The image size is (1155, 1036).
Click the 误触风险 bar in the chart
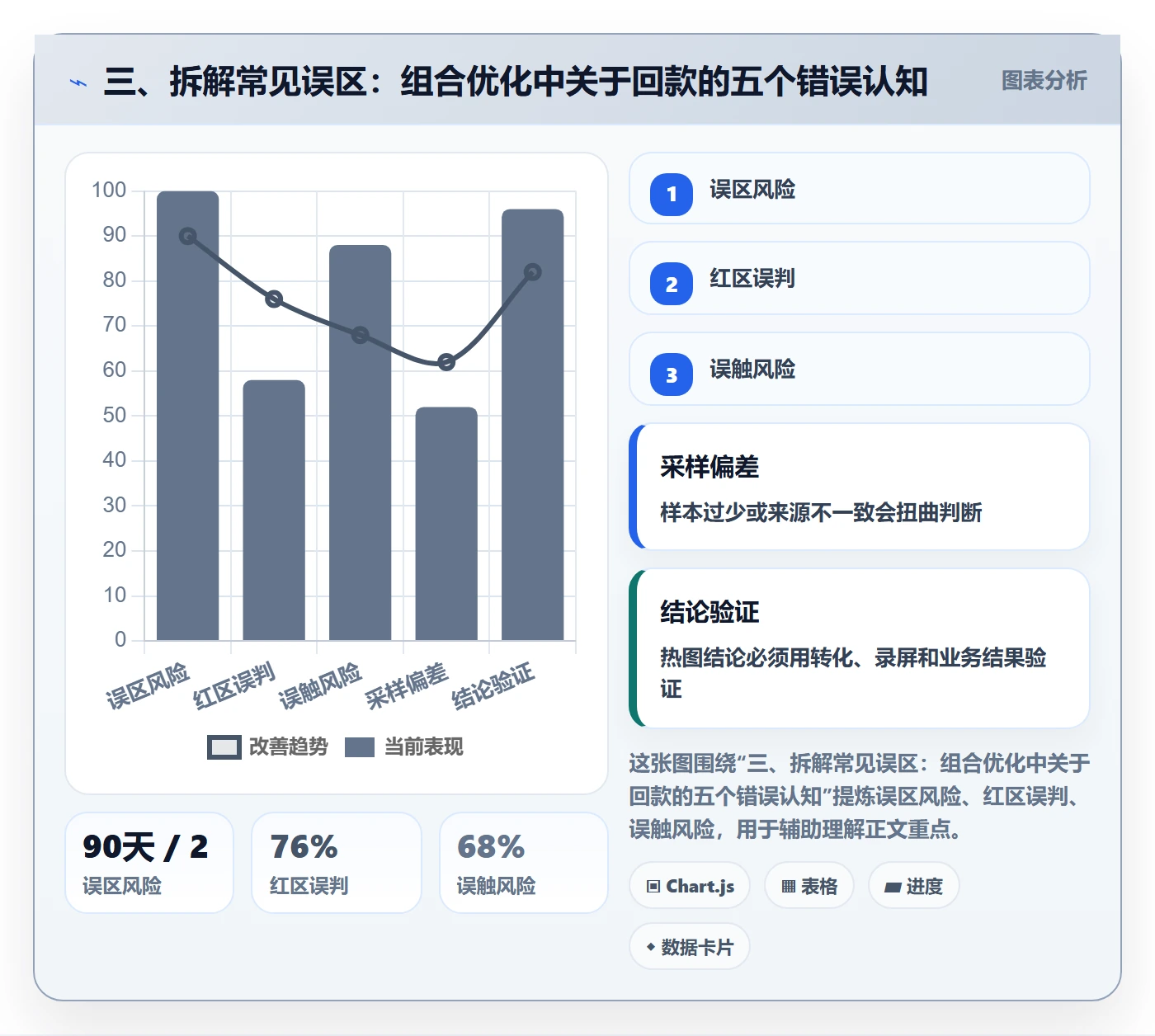click(361, 442)
